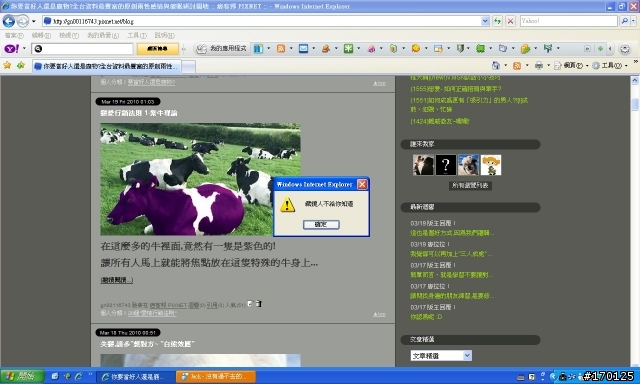Open the recent pages dropdown beside Forward
Image resolution: width=640 pixels, height=384 pixels.
point(34,21)
